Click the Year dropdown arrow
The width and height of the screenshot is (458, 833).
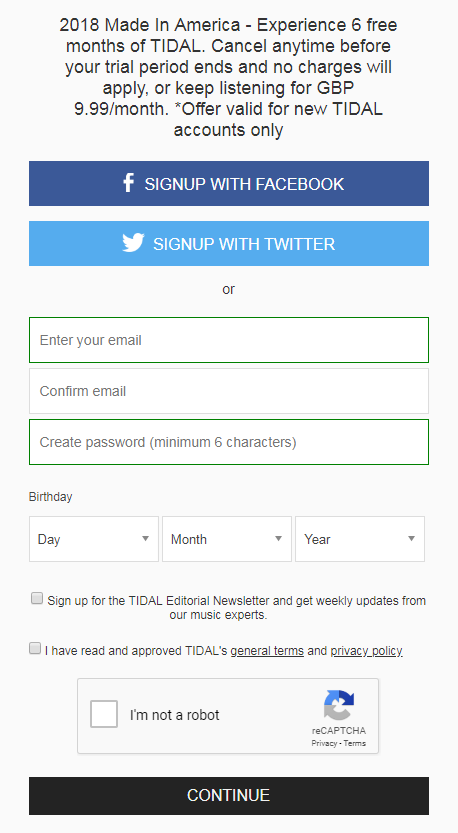[x=411, y=539]
